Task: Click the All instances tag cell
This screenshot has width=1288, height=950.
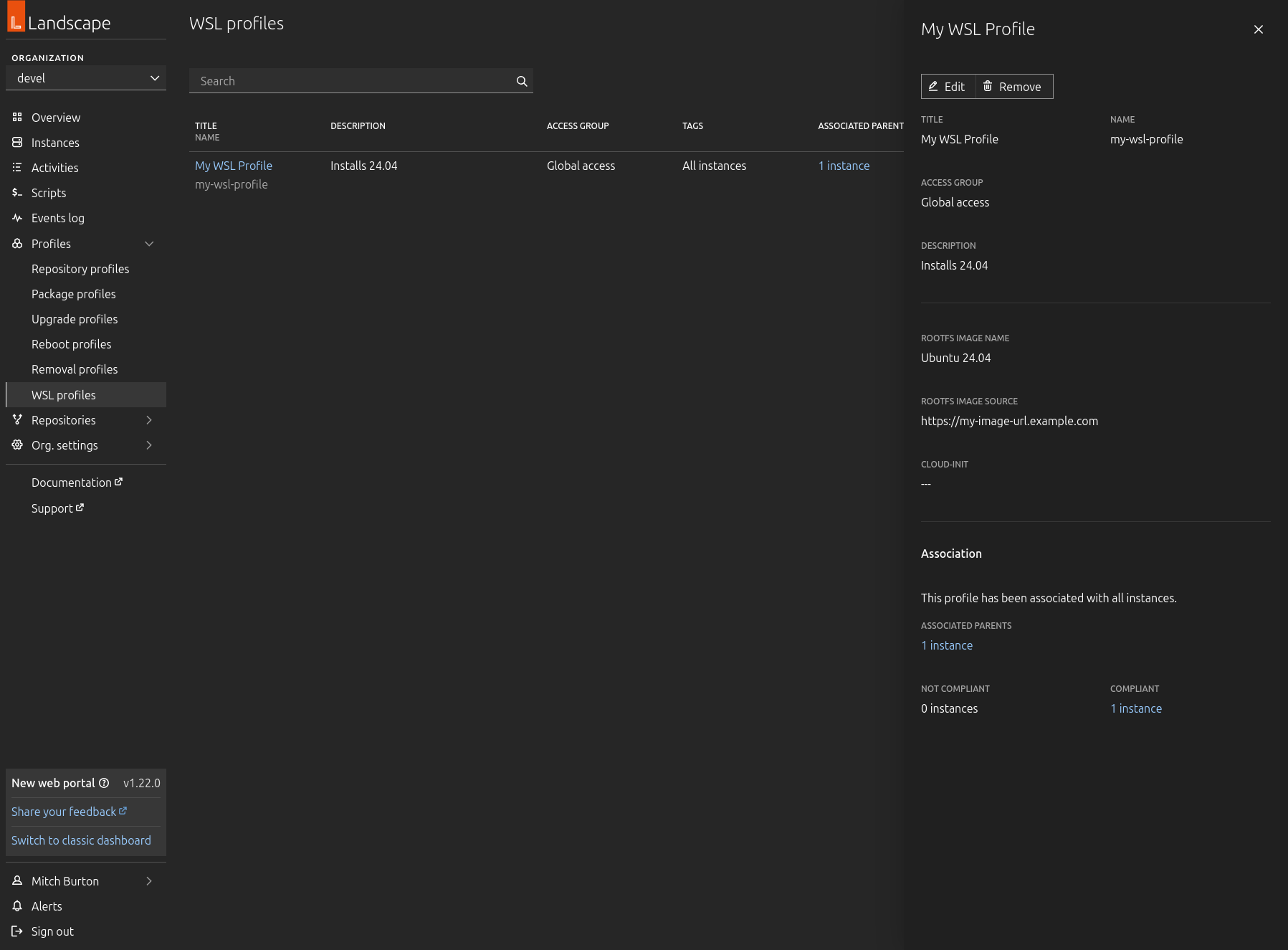Action: [x=714, y=166]
